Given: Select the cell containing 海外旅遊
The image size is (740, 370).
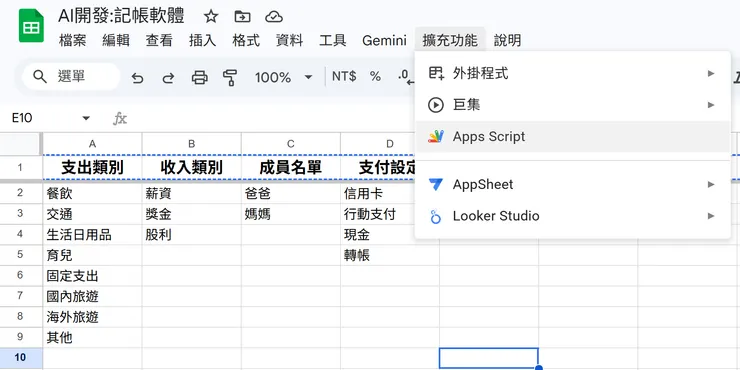Looking at the screenshot, I should [x=92, y=317].
